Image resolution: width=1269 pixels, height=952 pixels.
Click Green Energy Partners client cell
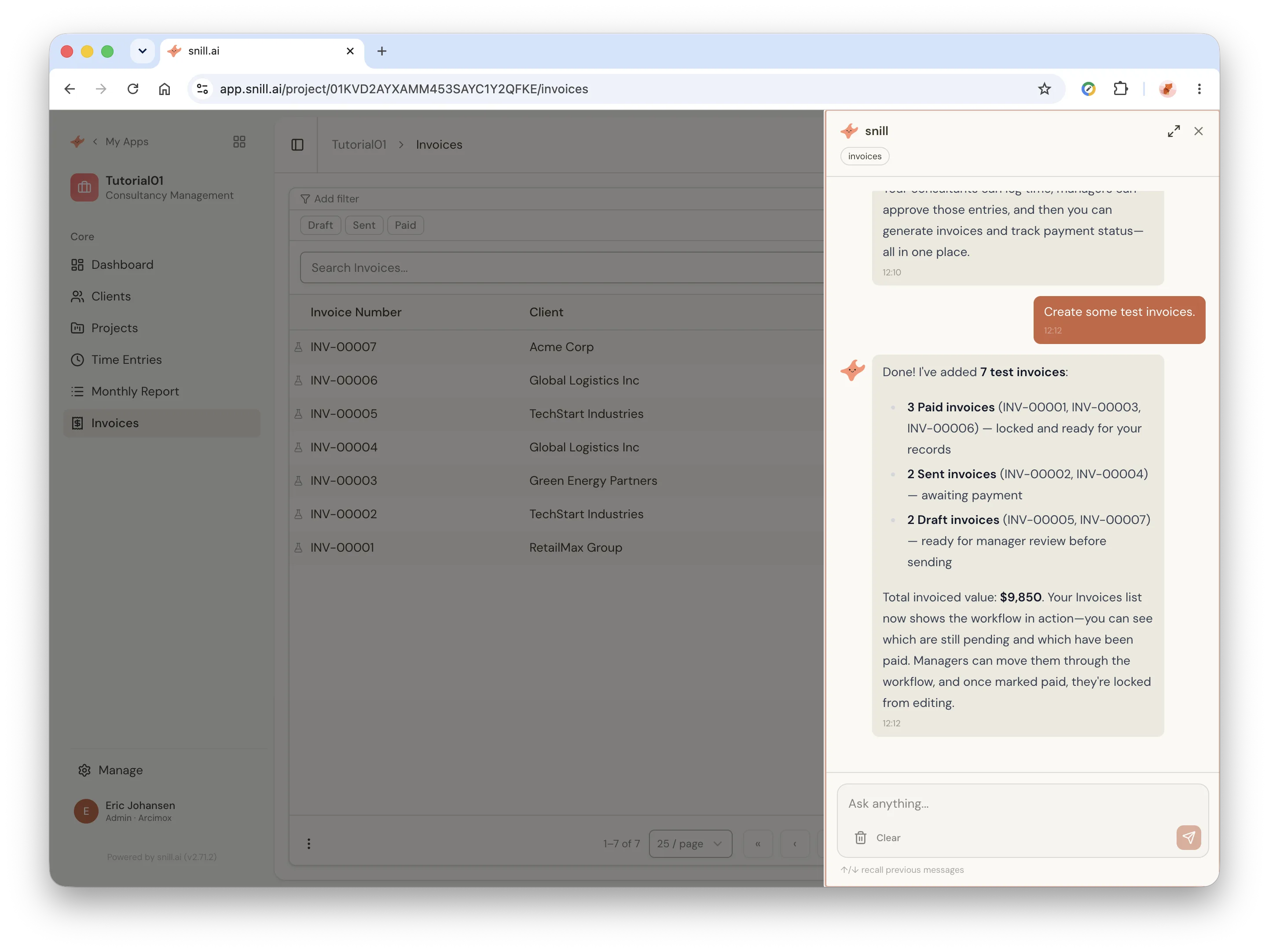[593, 480]
